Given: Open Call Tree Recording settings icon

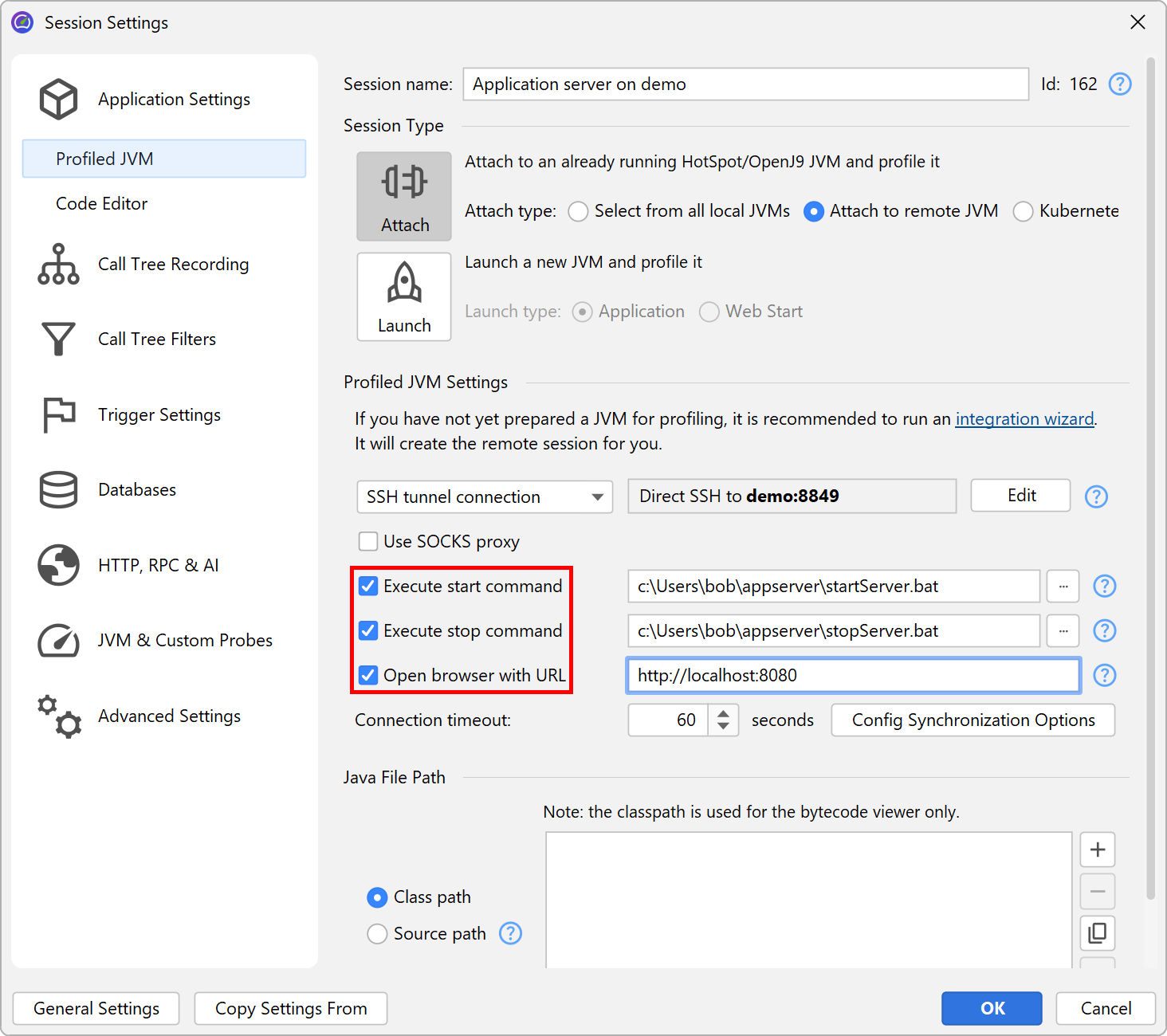Looking at the screenshot, I should click(x=58, y=265).
